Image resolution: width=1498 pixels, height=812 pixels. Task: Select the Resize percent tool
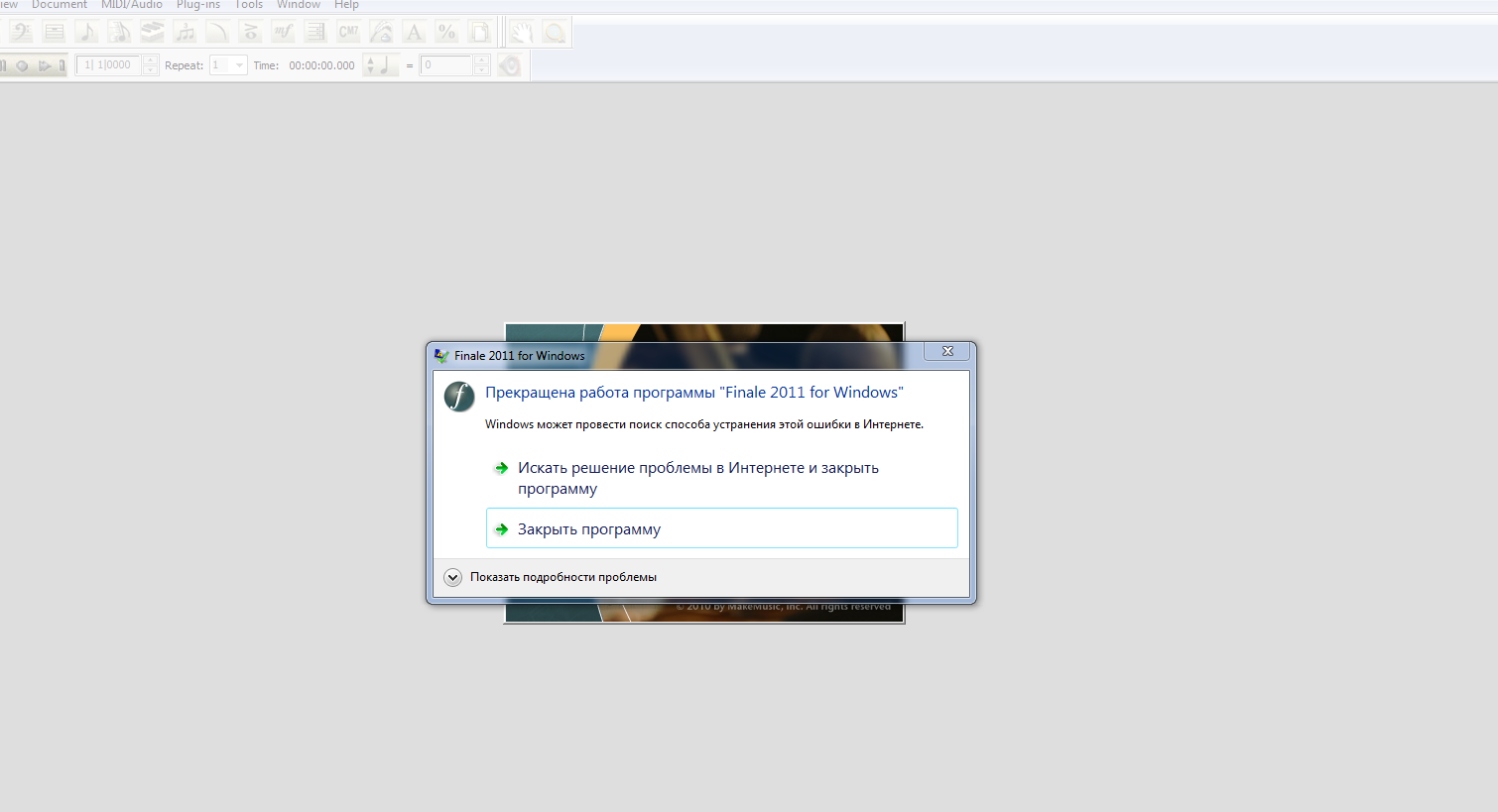446,33
